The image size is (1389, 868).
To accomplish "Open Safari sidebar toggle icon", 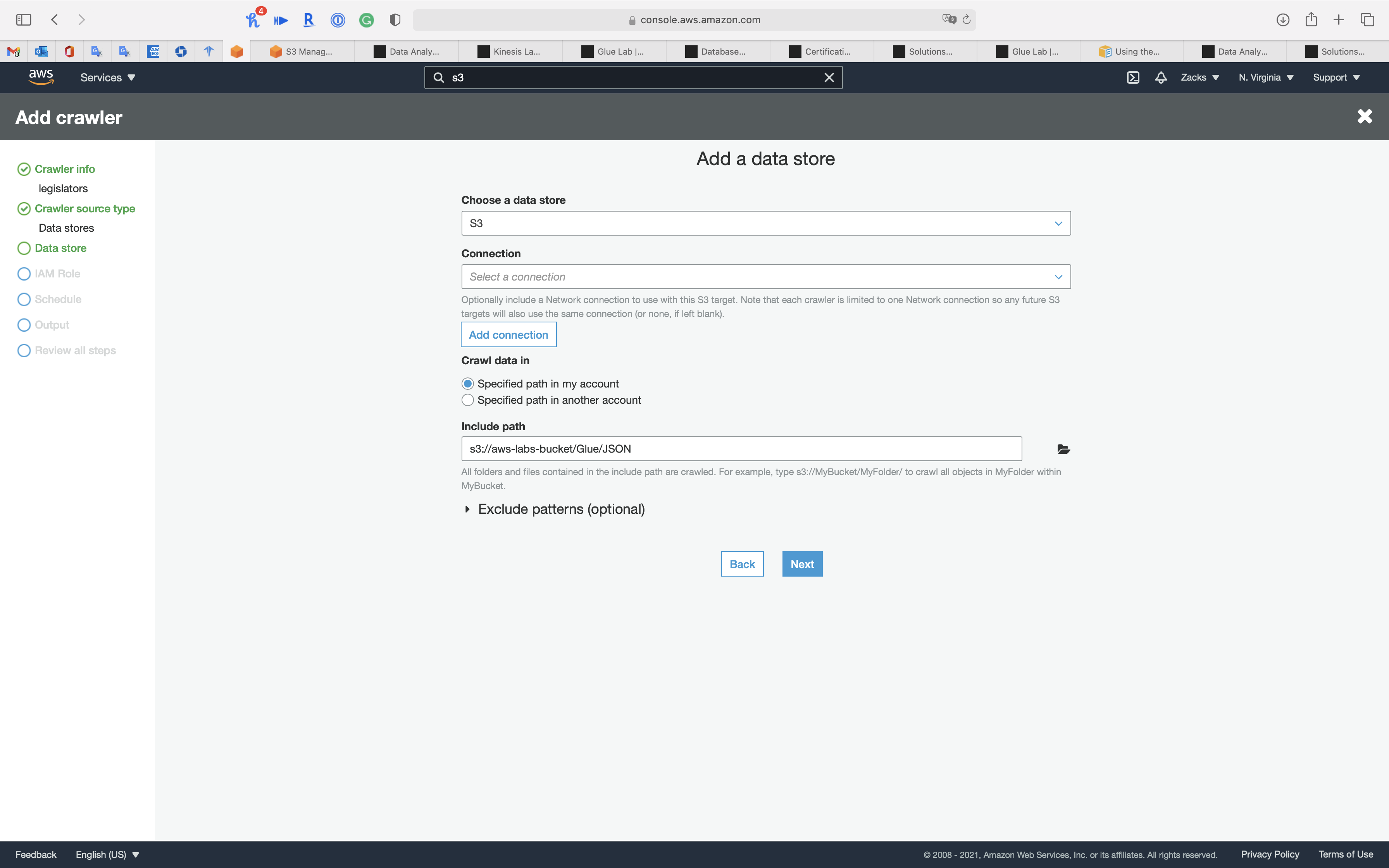I will [24, 19].
